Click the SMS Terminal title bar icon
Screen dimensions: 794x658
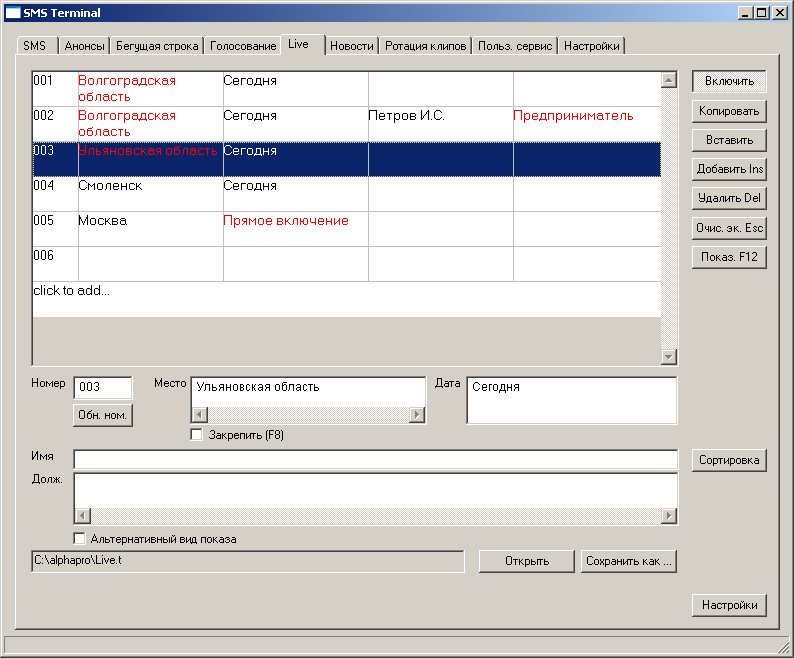[13, 13]
